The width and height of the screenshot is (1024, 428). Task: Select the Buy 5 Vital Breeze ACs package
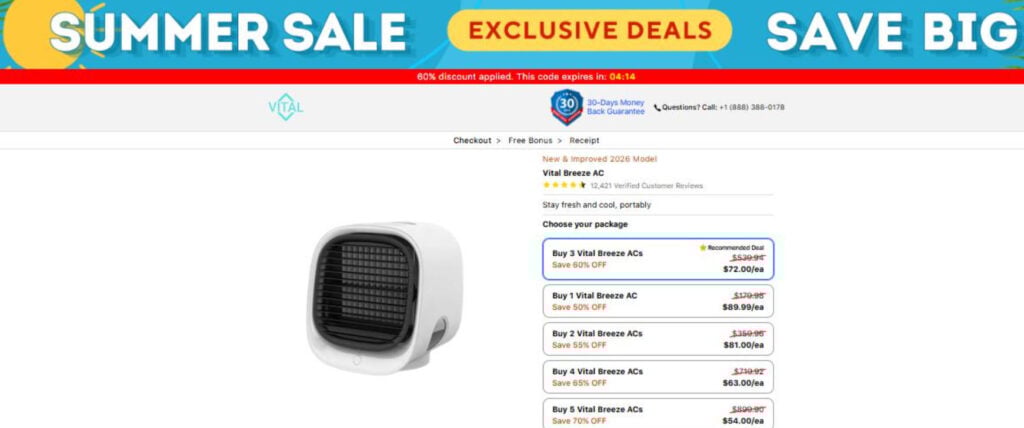658,413
